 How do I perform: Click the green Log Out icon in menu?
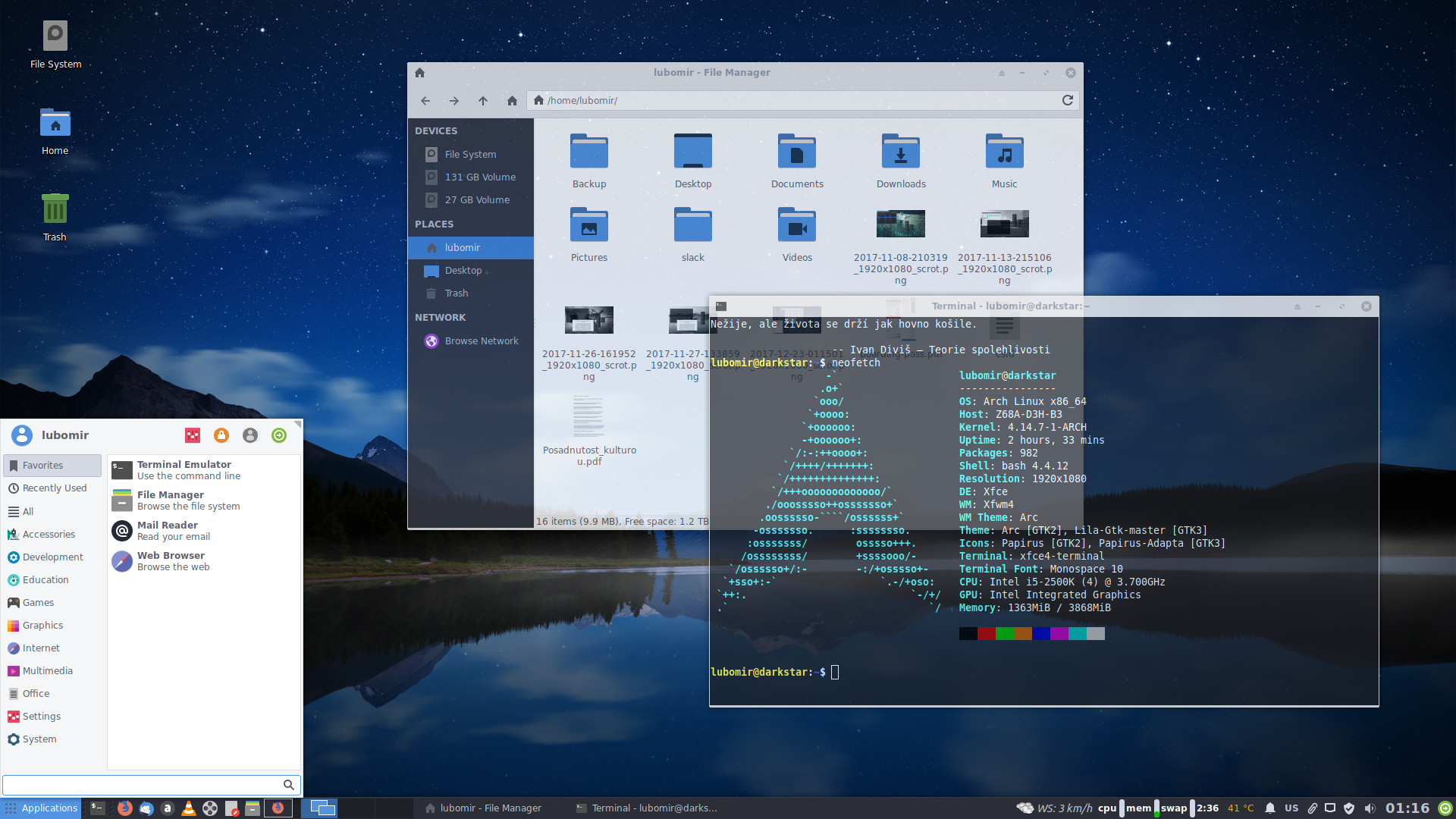(x=279, y=435)
